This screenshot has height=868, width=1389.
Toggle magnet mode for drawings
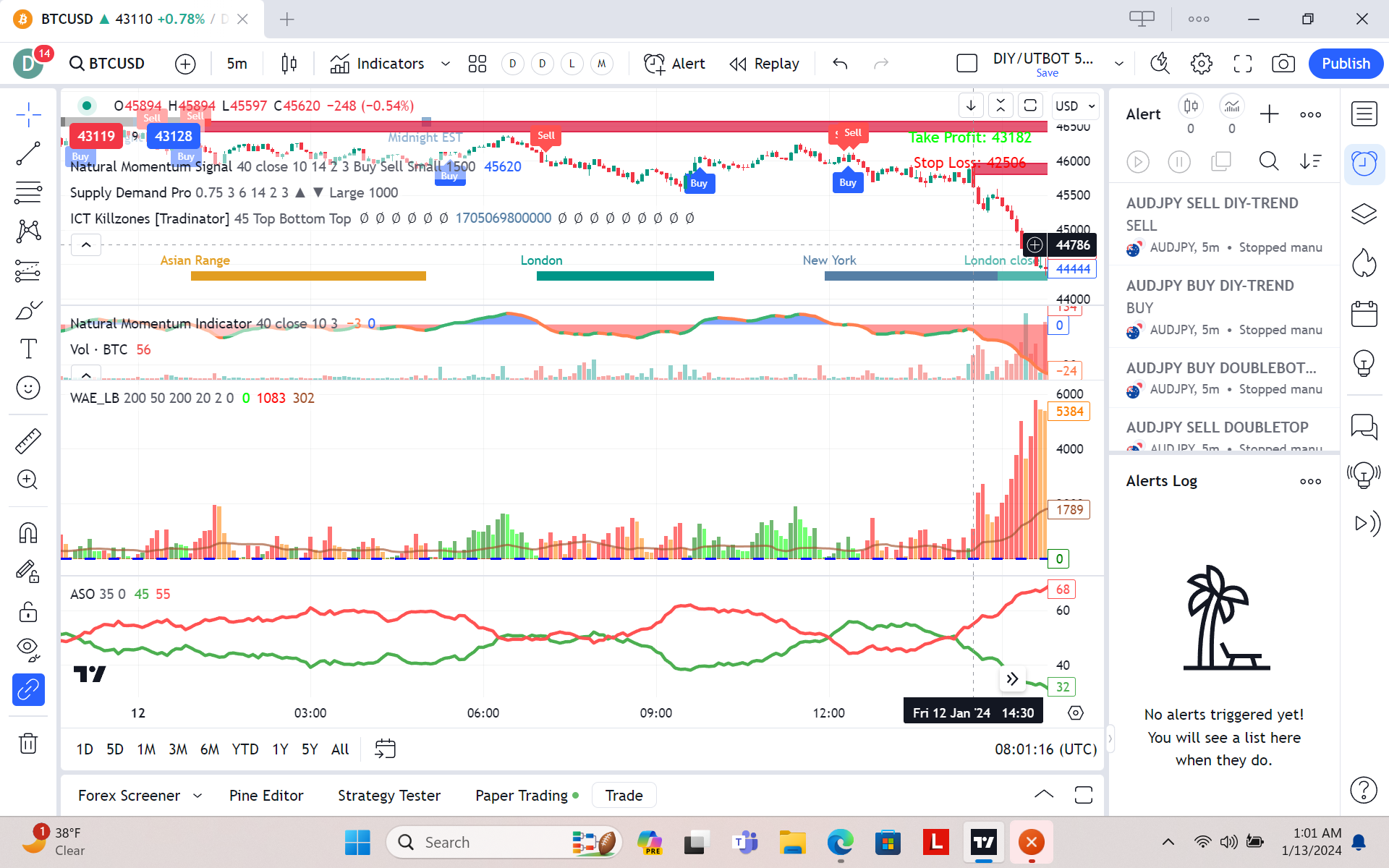tap(28, 533)
